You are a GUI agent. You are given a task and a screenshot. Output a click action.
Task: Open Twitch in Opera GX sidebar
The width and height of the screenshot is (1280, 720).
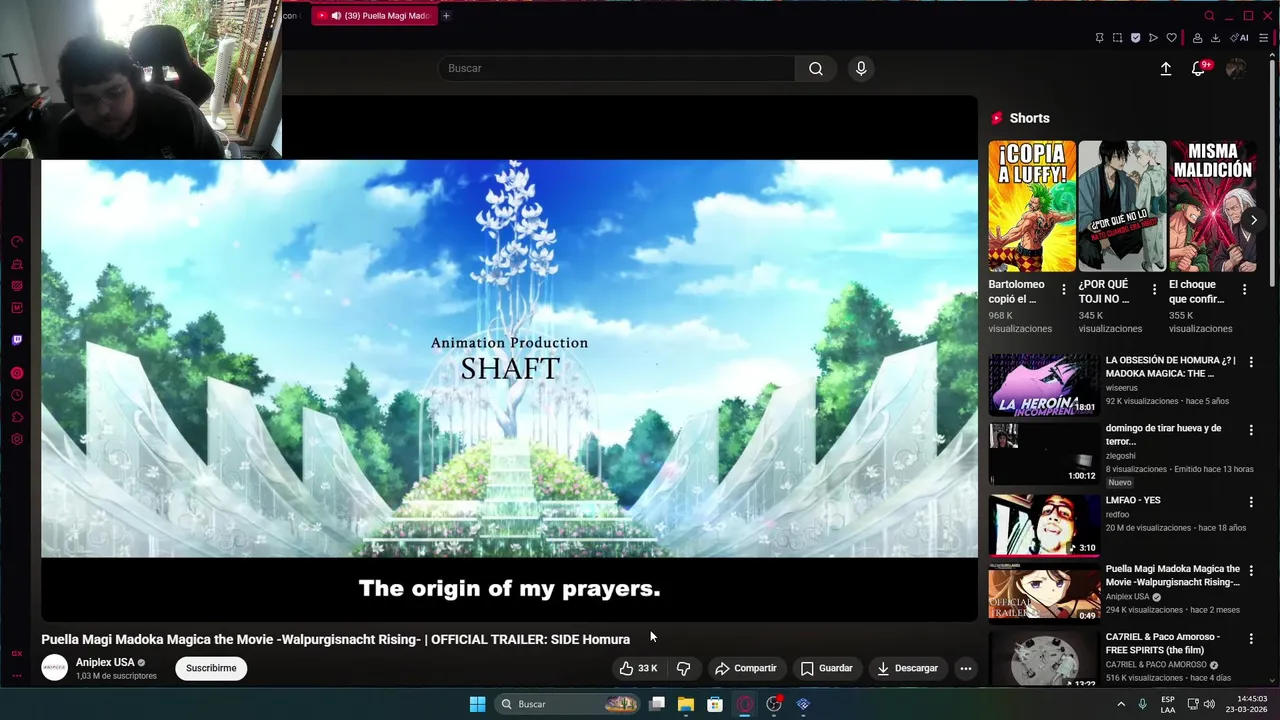click(17, 340)
